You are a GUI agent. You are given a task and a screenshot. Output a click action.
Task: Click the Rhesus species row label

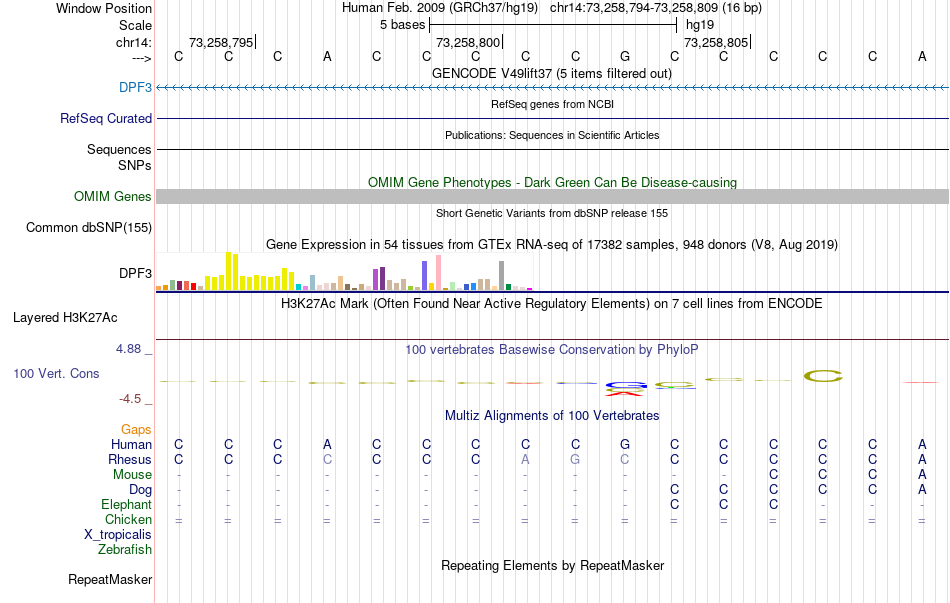pos(130,459)
